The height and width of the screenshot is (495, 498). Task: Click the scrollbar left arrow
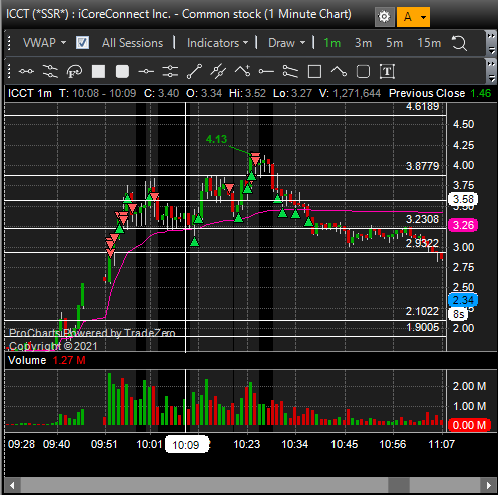[12, 485]
